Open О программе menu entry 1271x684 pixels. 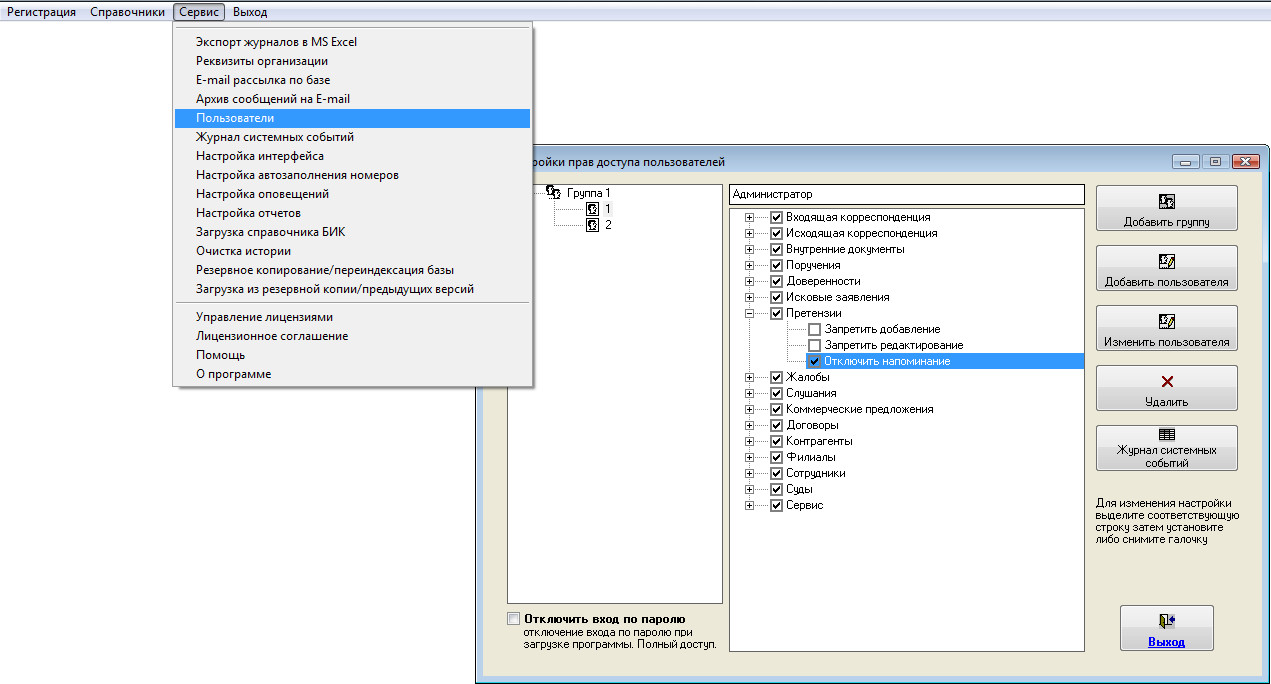click(353, 374)
